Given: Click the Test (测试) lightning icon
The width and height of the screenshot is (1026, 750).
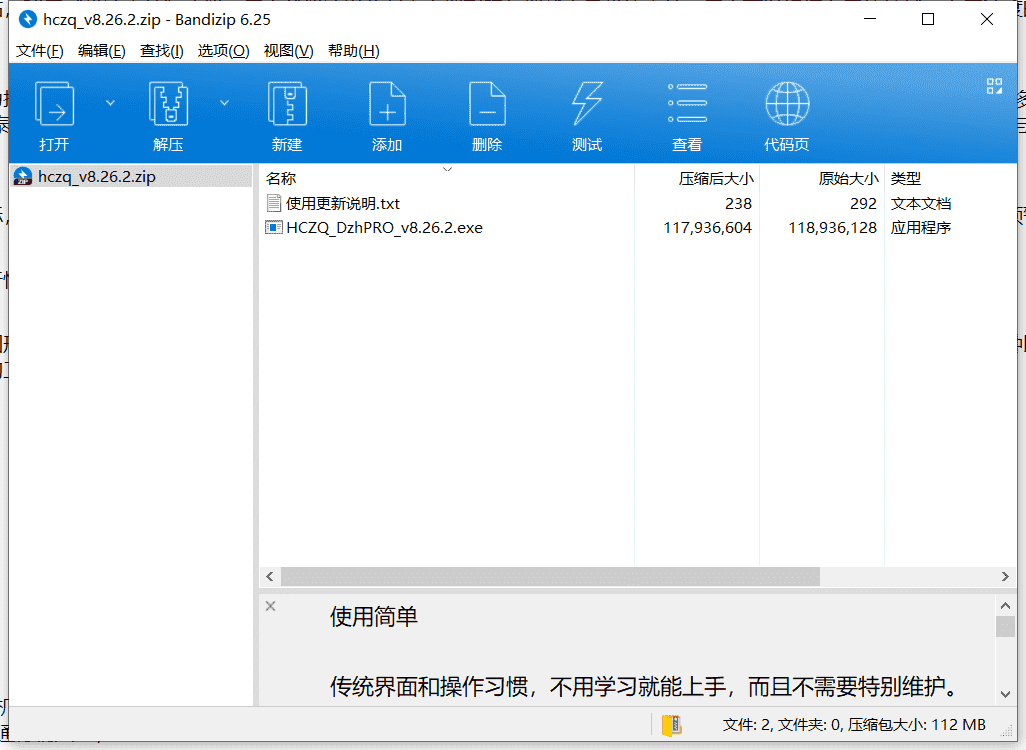Looking at the screenshot, I should (x=587, y=103).
